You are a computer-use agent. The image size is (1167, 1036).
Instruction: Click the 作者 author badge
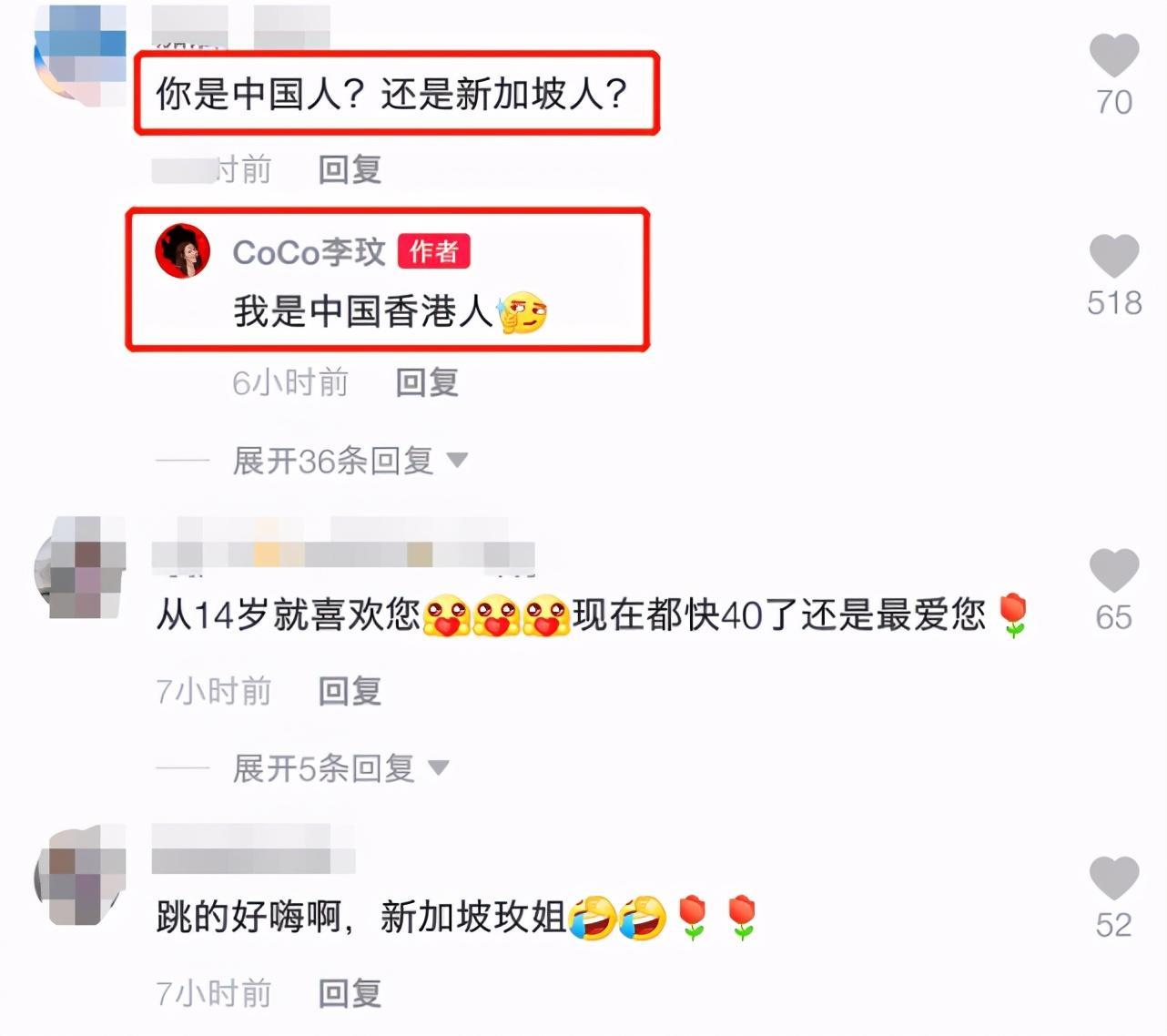click(433, 251)
